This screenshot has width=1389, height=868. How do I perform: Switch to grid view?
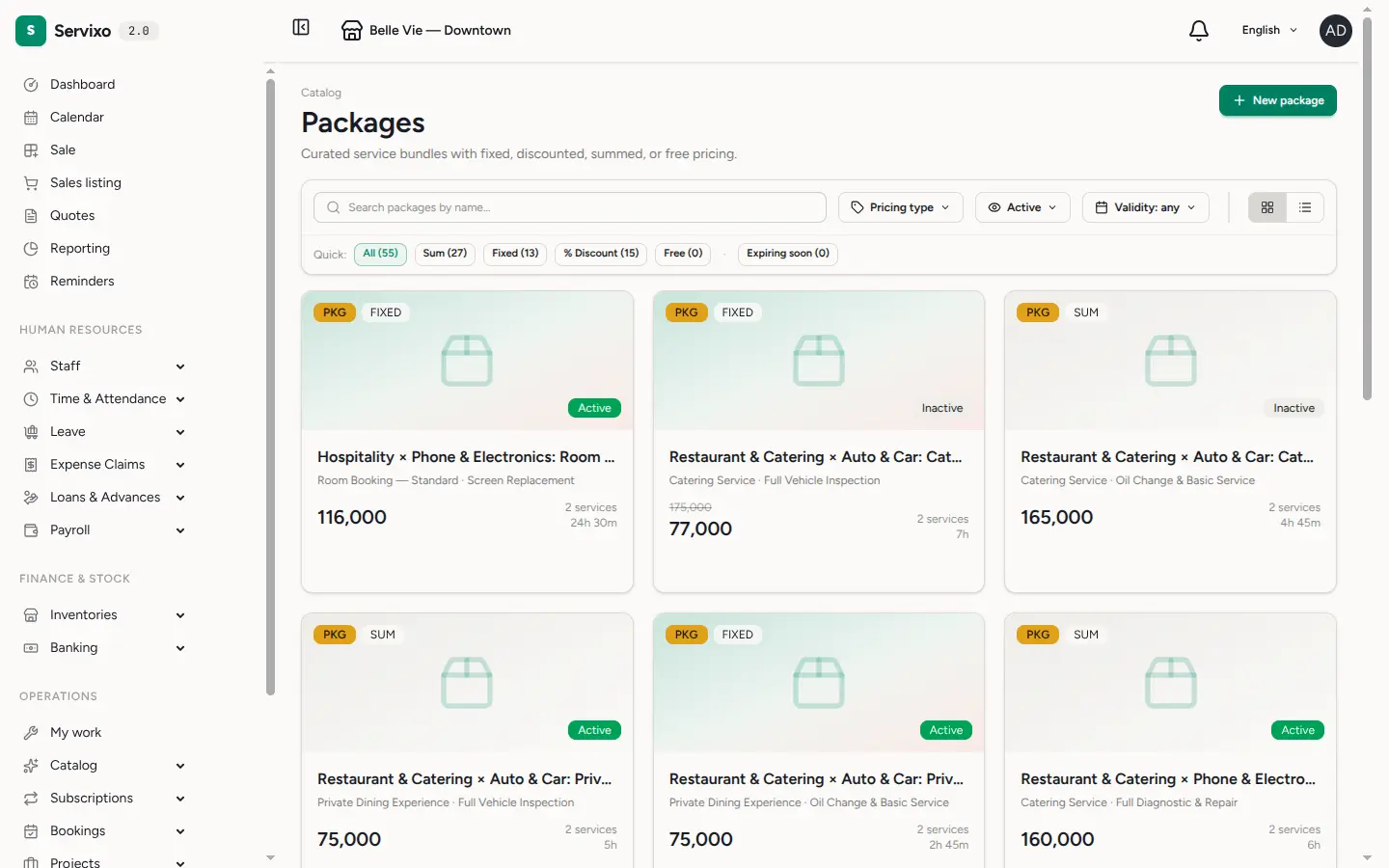coord(1267,207)
